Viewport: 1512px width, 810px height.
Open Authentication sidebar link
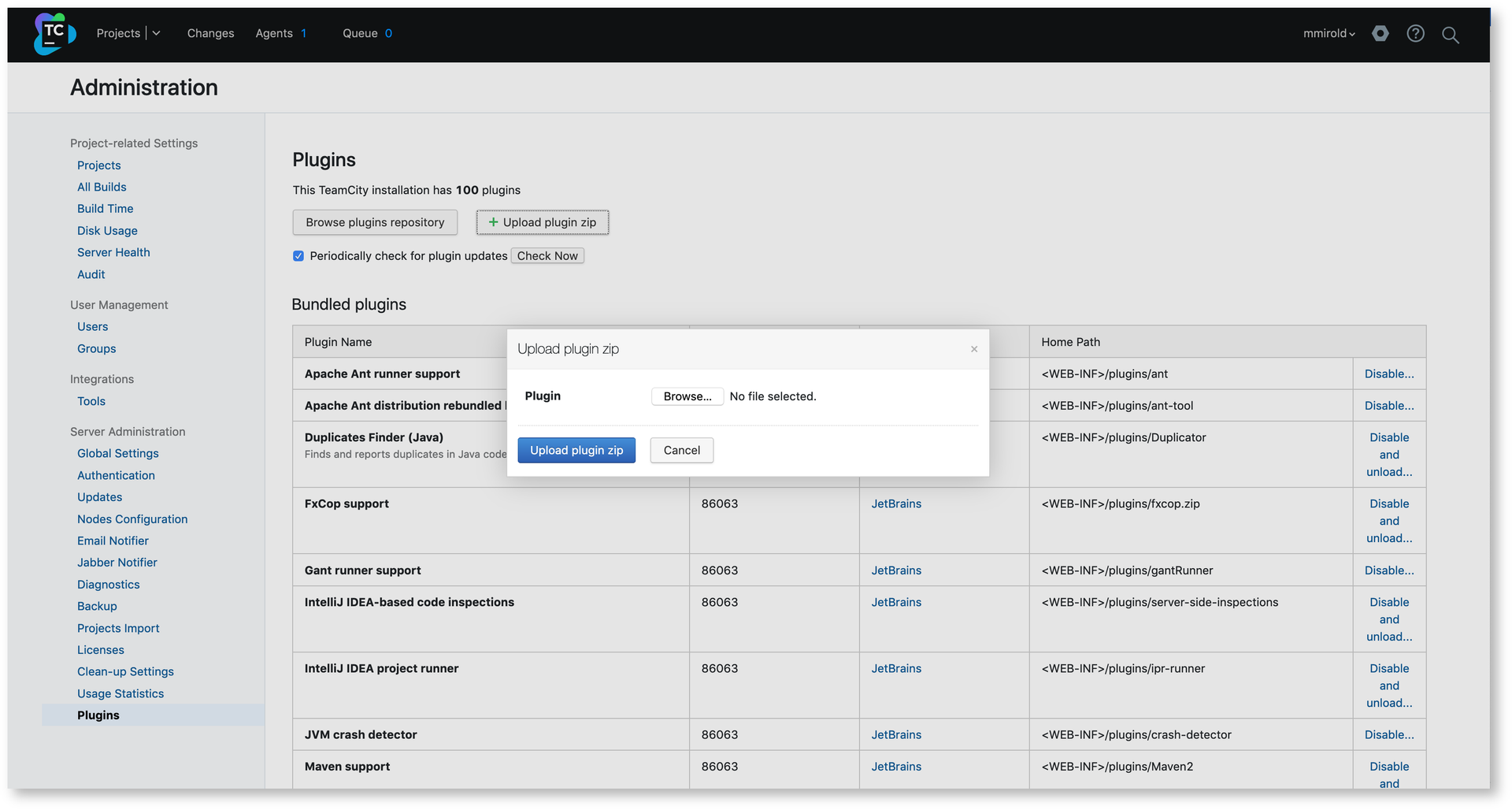click(116, 476)
